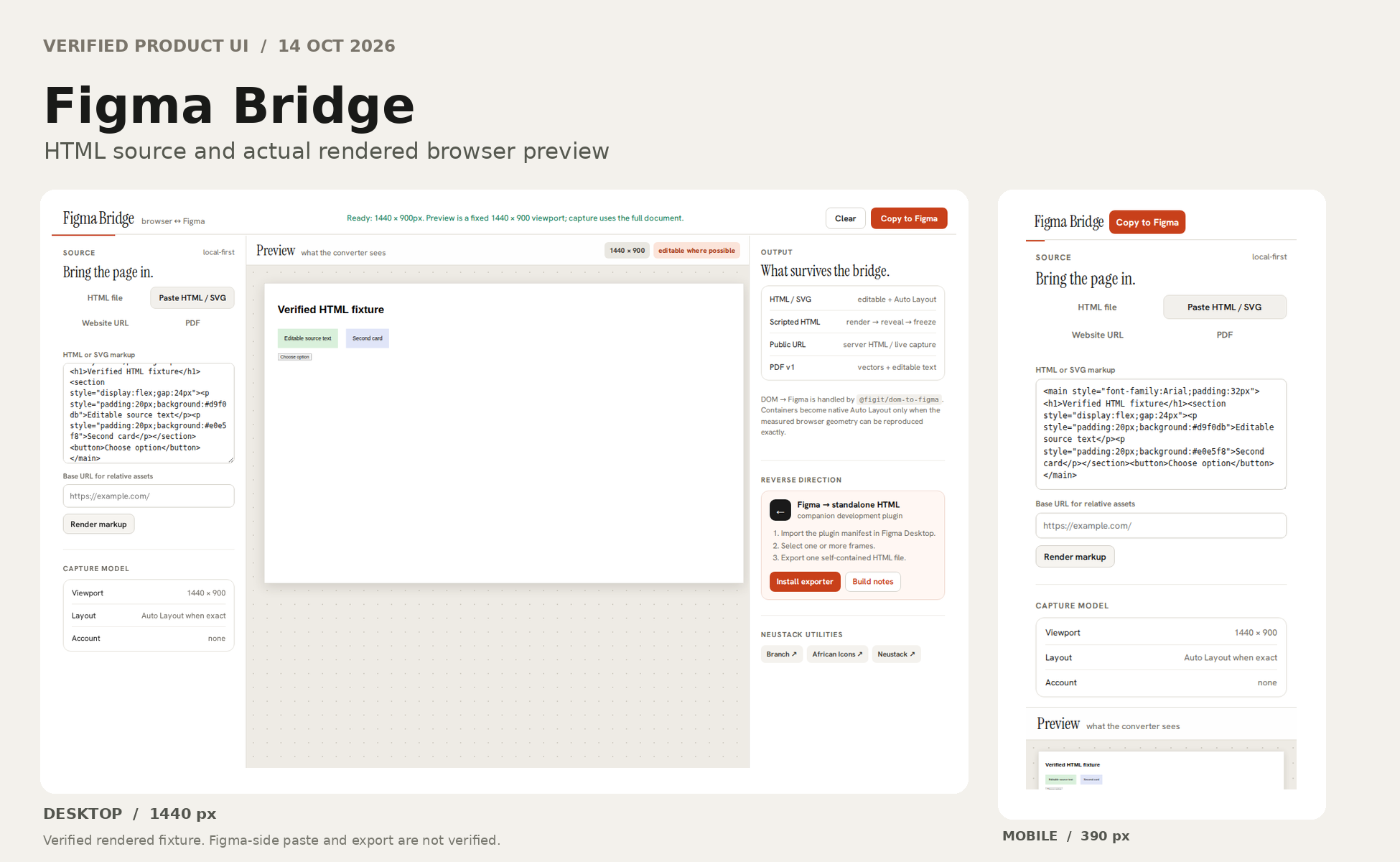Click the Verified HTML fixture heading in preview
This screenshot has height=862, width=1400.
click(330, 310)
